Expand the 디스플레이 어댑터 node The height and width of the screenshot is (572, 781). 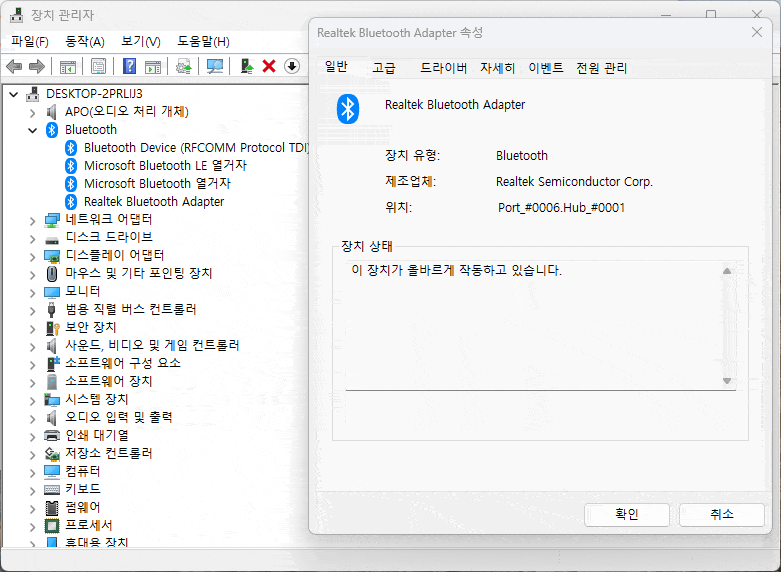point(33,257)
